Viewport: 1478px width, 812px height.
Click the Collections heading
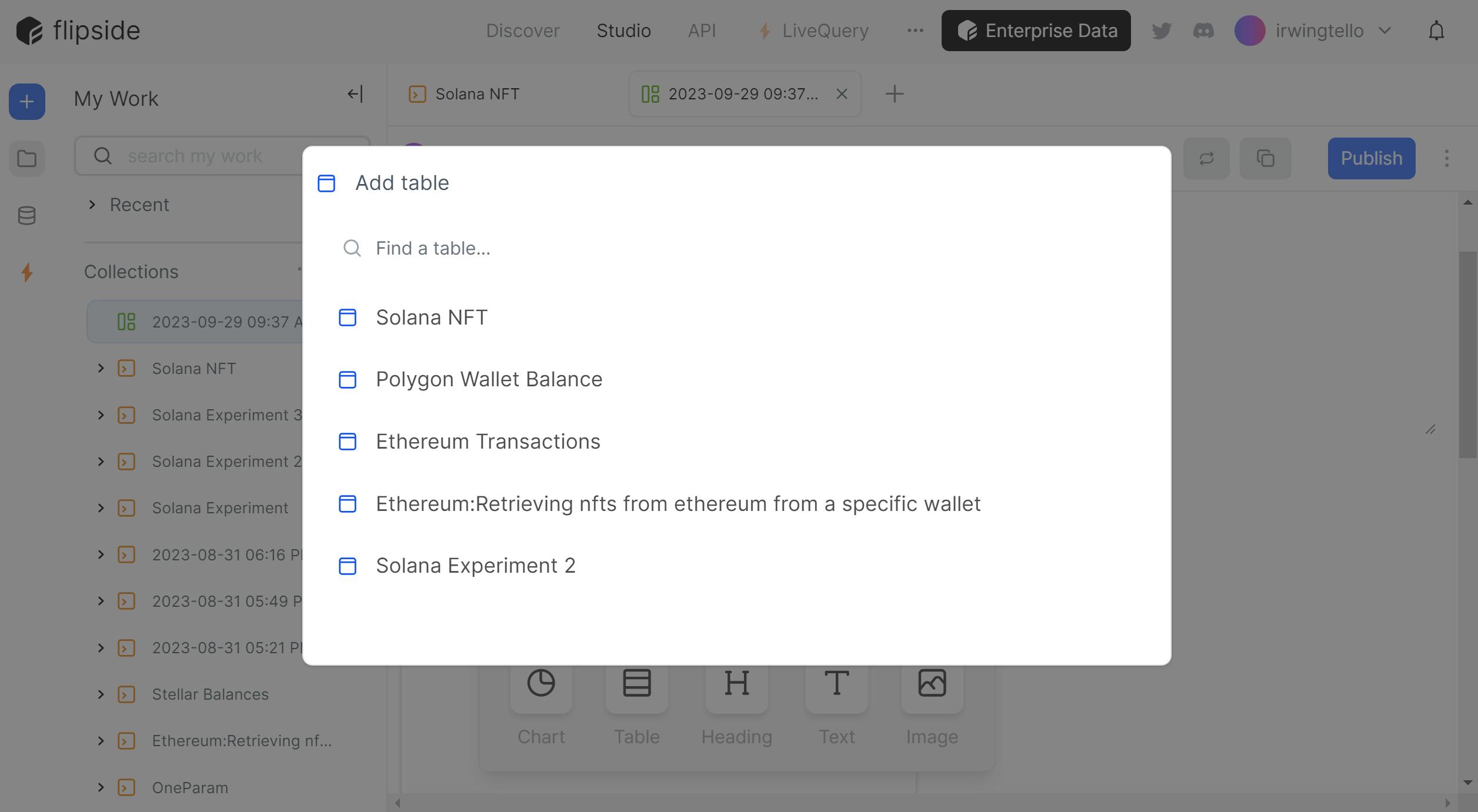click(x=131, y=272)
